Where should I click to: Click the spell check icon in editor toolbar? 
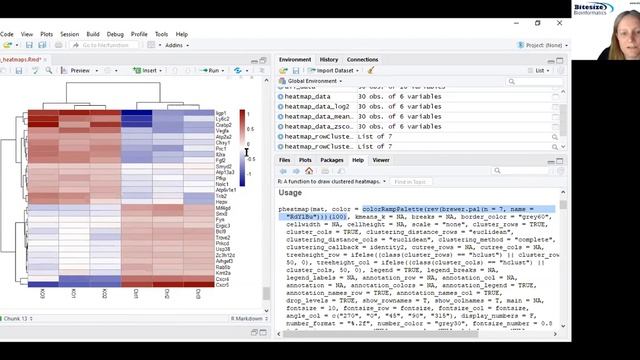(35, 71)
